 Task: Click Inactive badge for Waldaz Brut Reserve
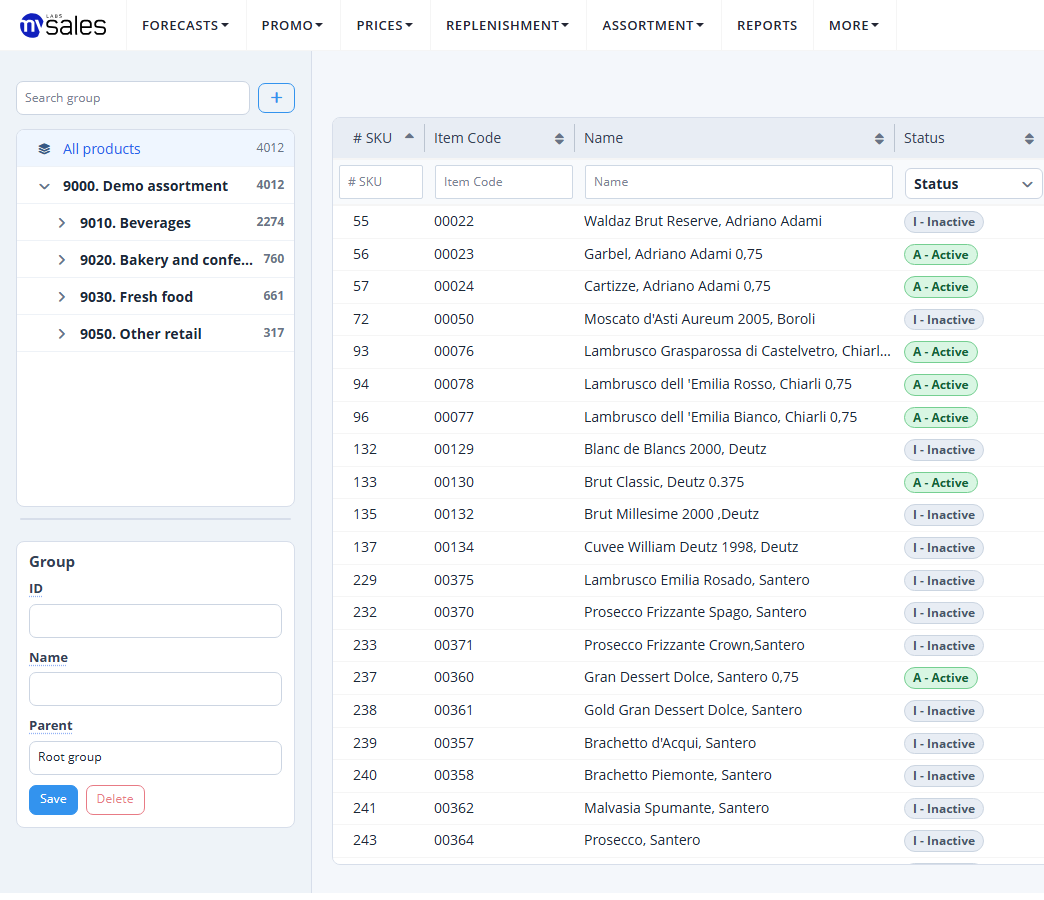click(x=943, y=222)
